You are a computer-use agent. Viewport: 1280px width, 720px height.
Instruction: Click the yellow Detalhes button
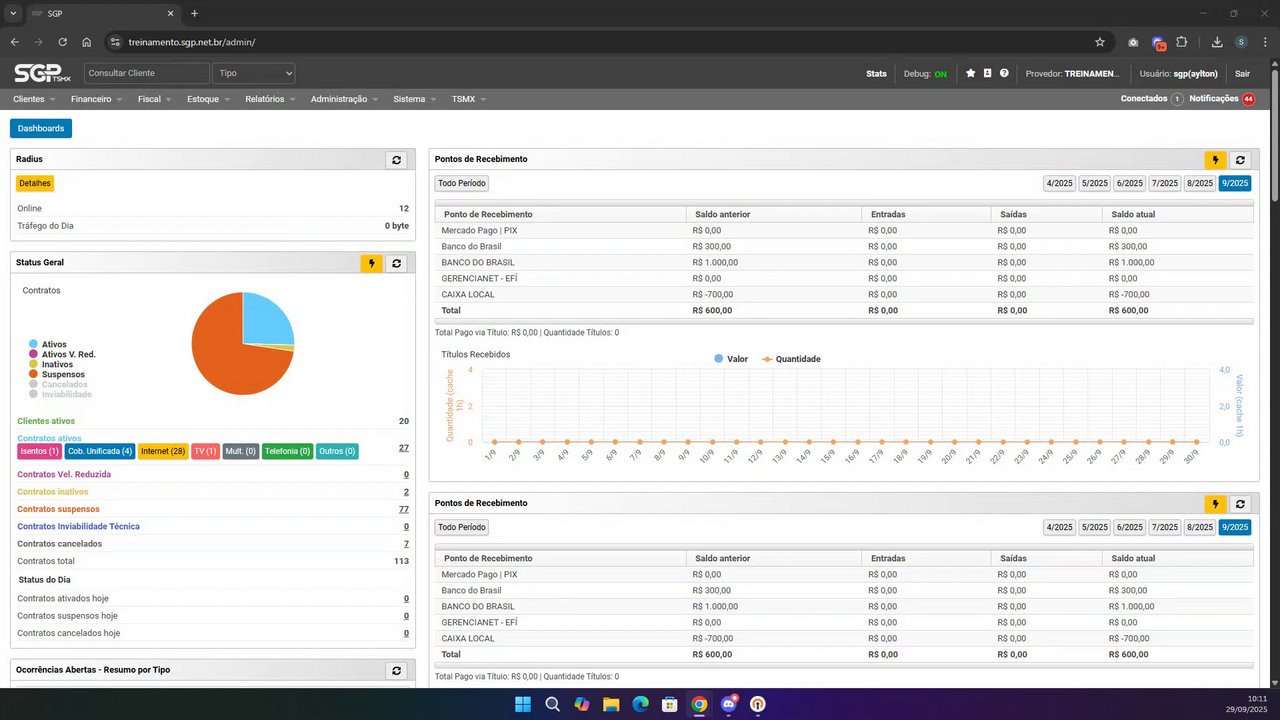35,183
